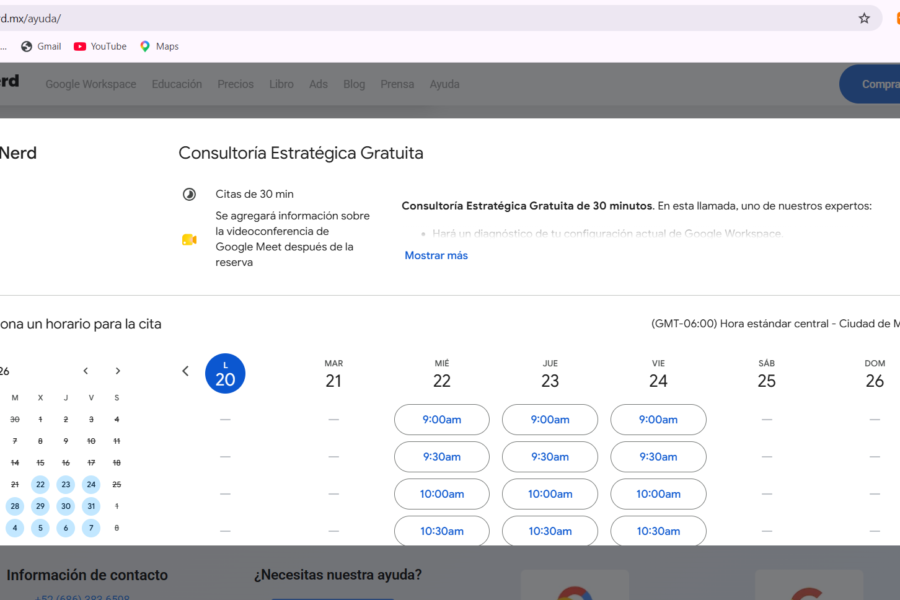Image resolution: width=900 pixels, height=600 pixels.
Task: Bookmark this page with the star icon
Action: click(x=864, y=18)
